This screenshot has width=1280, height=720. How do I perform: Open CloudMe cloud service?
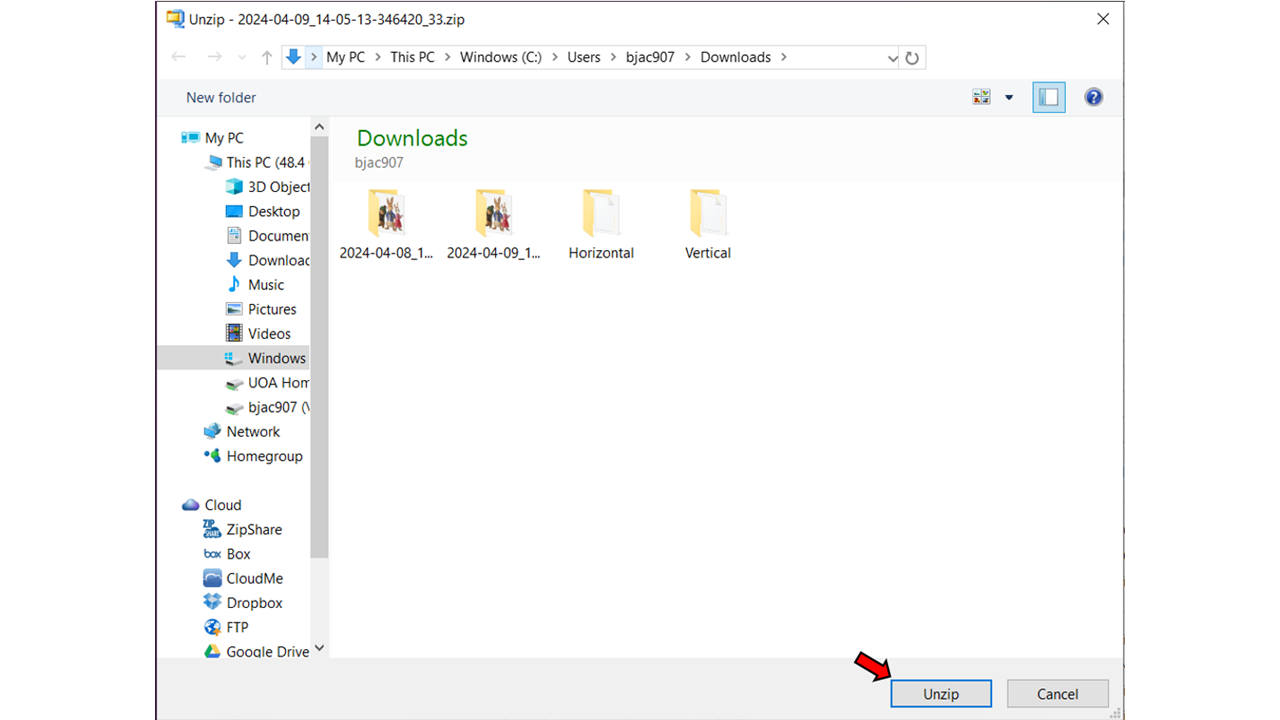(x=244, y=578)
